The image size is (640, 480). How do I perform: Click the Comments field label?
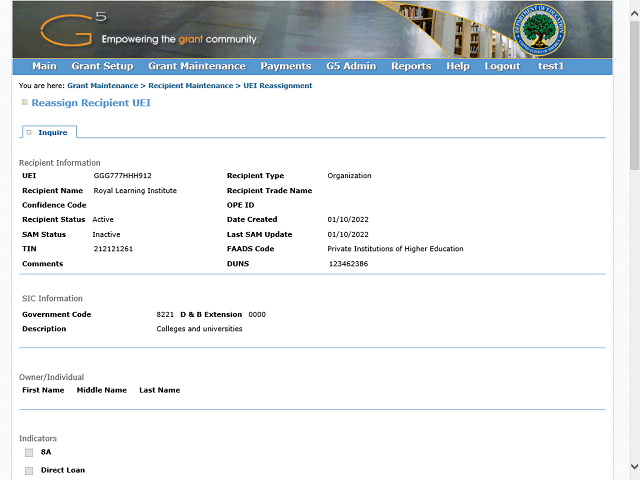point(42,264)
